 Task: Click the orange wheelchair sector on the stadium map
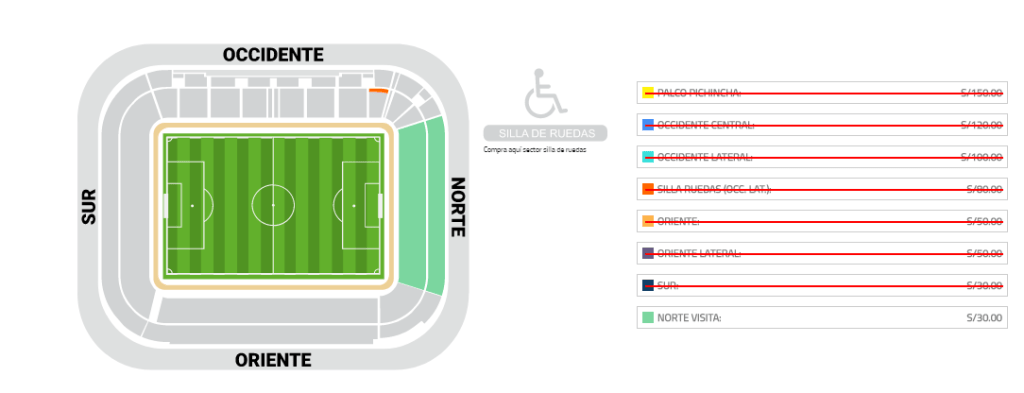point(379,91)
